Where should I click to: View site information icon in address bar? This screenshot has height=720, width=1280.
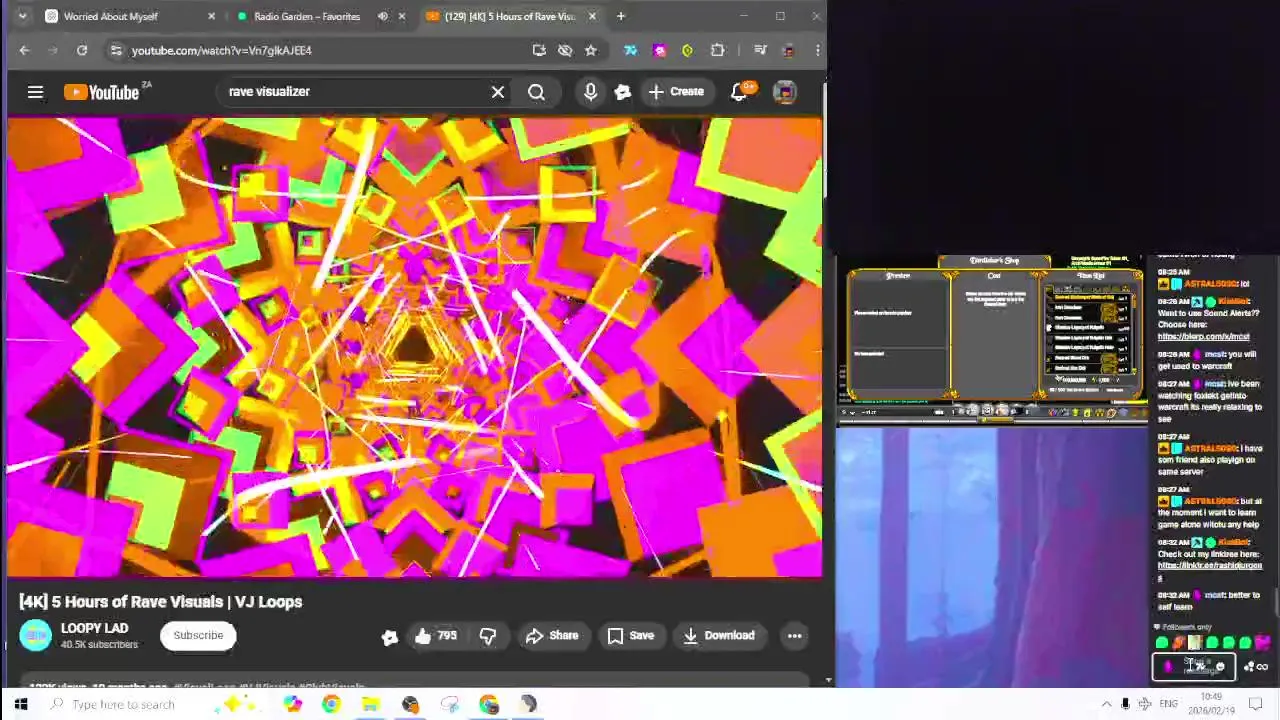(x=116, y=50)
